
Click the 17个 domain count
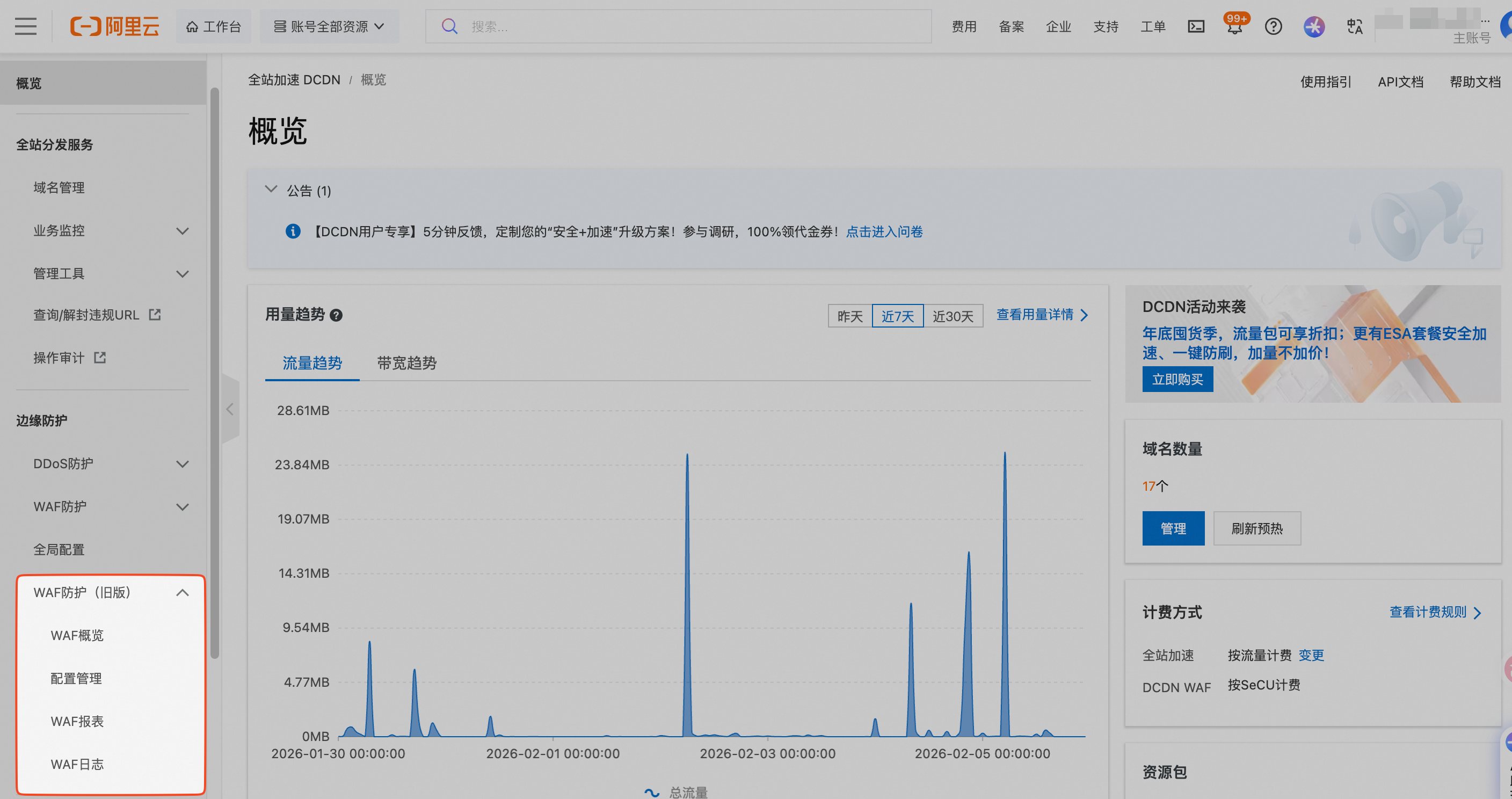pos(1155,486)
